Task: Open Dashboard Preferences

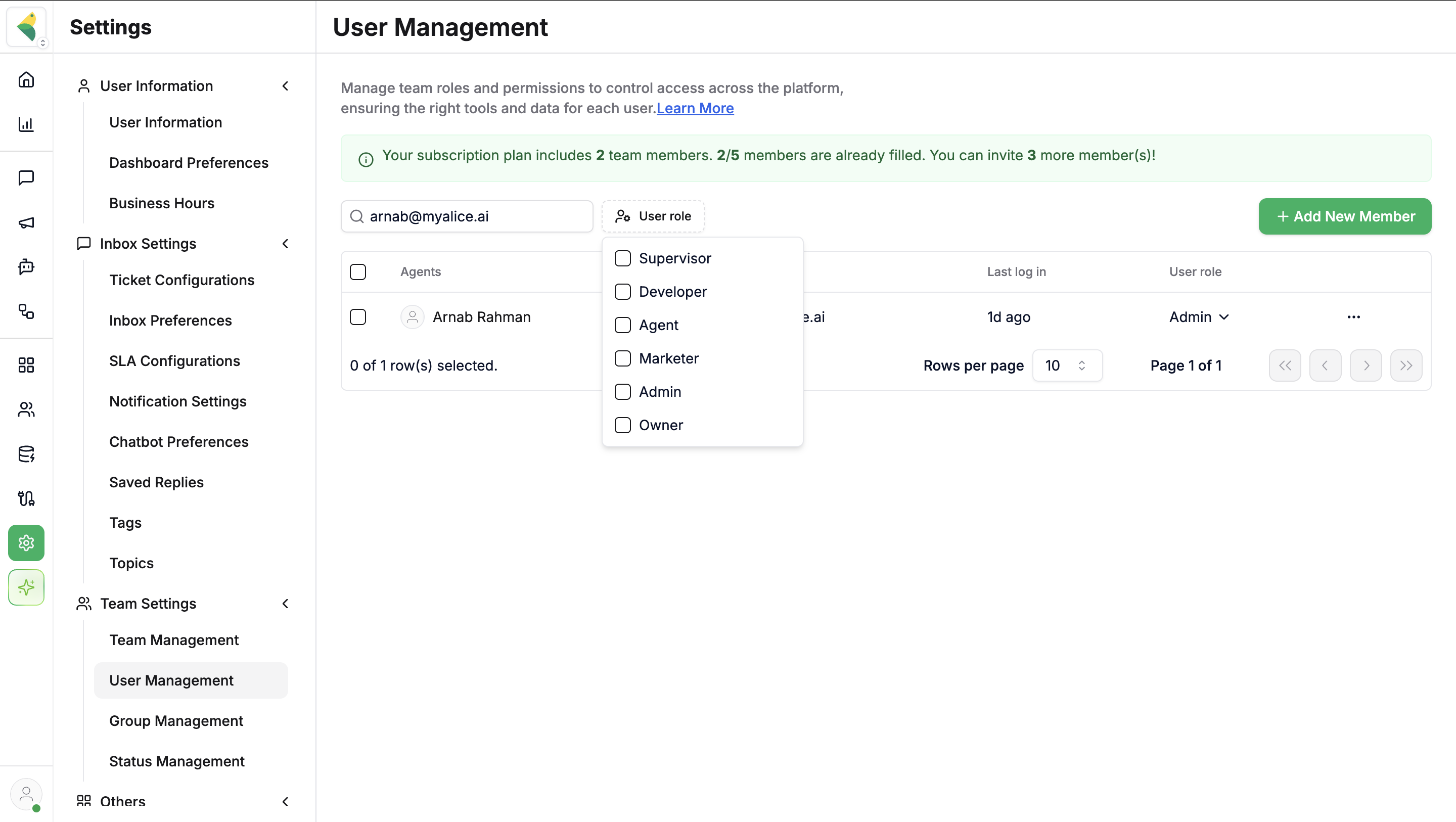Action: (x=189, y=163)
